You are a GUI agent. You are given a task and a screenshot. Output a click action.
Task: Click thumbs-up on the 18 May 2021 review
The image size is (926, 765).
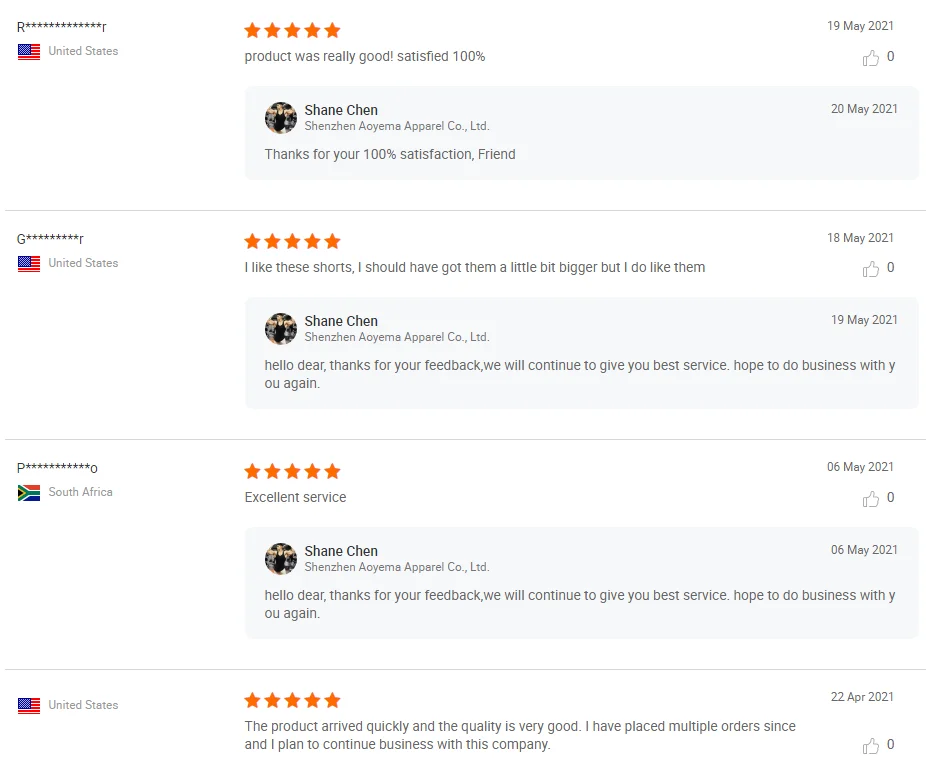coord(871,269)
